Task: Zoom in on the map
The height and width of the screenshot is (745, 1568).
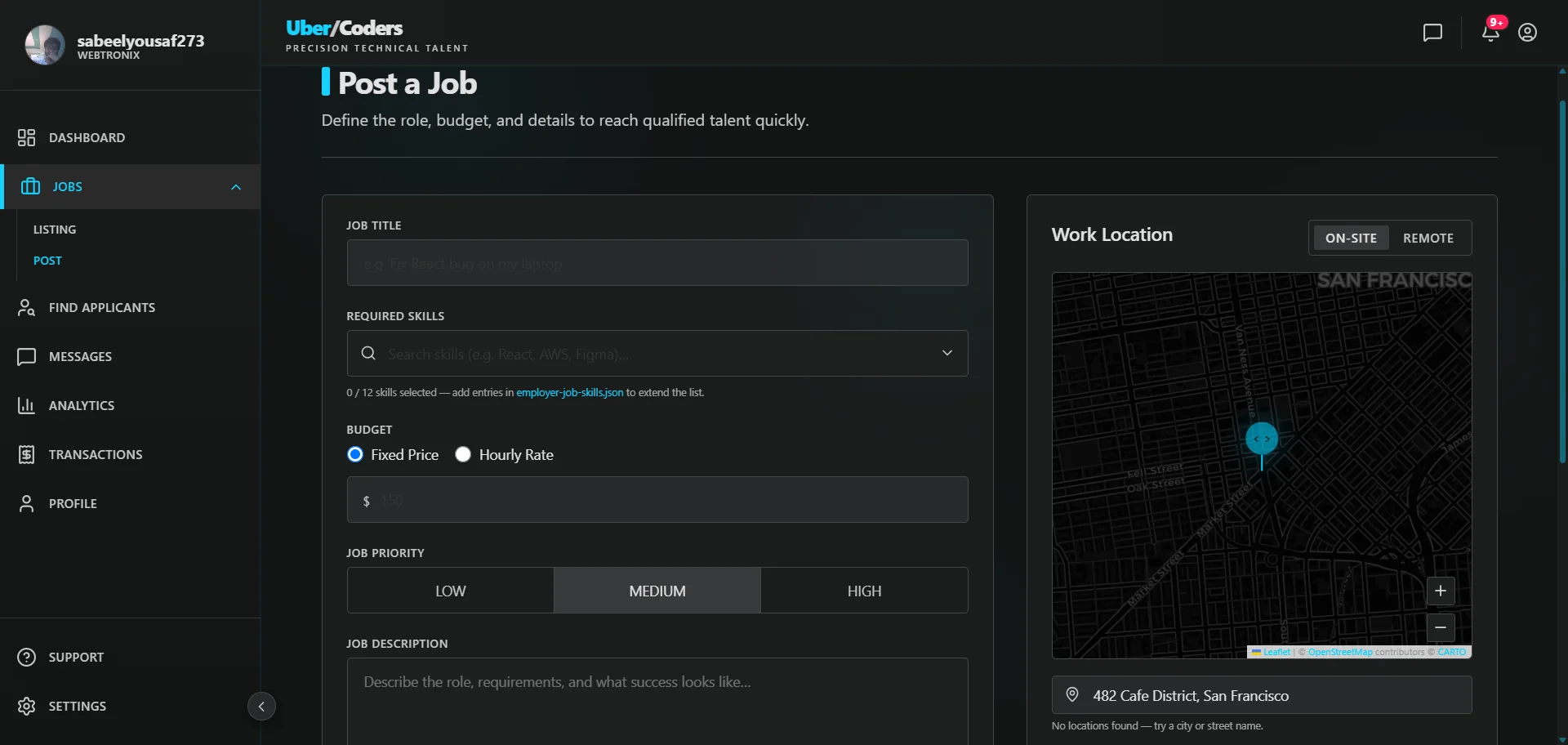Action: pos(1441,591)
